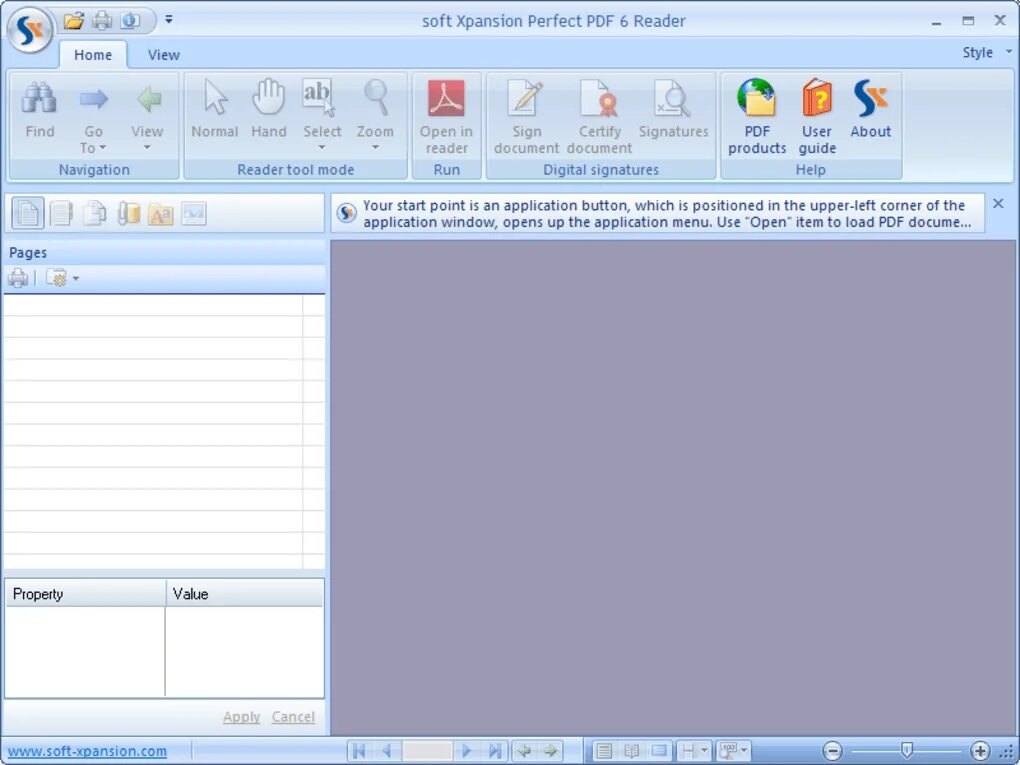Open www.soft-xpansion.com link
1020x765 pixels.
[x=87, y=751]
